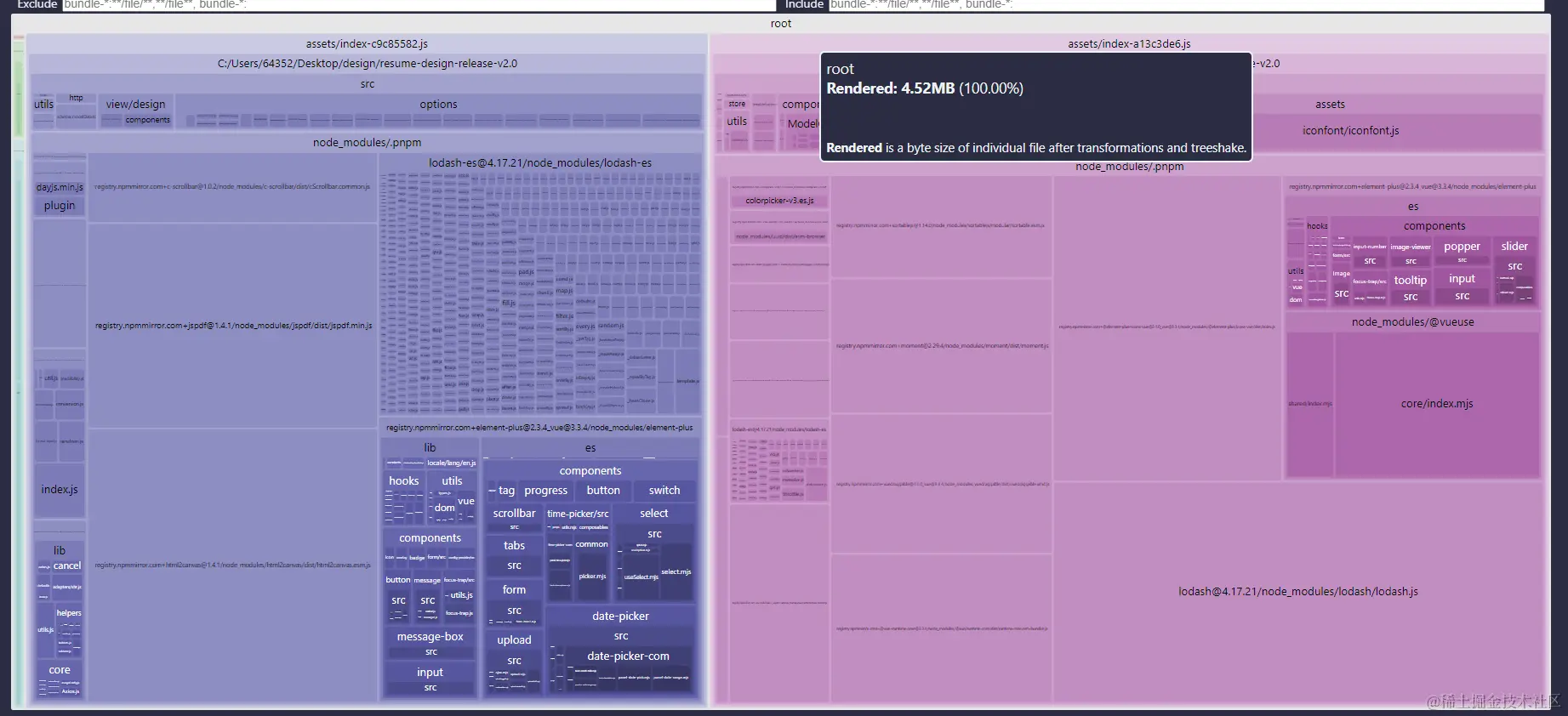Select the moment.js block
Viewport: 1568px width, 716px height.
pyautogui.click(x=942, y=347)
